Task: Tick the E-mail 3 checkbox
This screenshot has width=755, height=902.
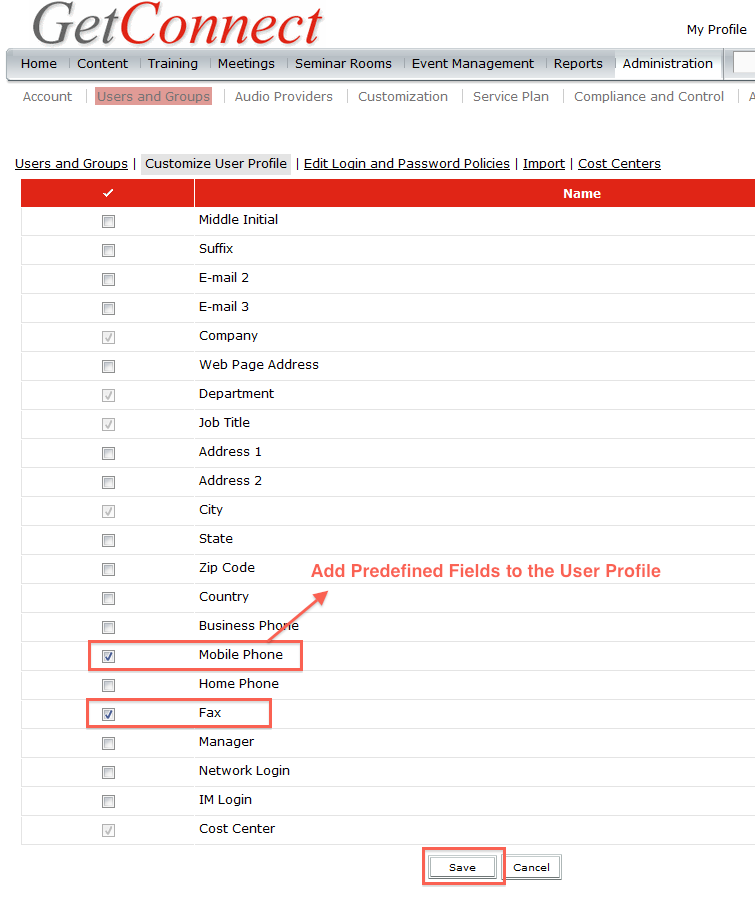Action: [x=108, y=308]
